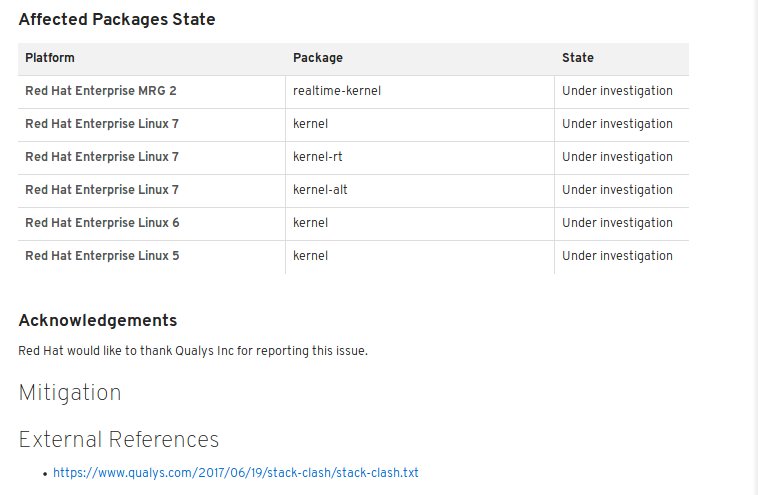Image resolution: width=758 pixels, height=495 pixels.
Task: Select the Red Hat Enterprise Linux 5 cell
Action: click(x=102, y=256)
